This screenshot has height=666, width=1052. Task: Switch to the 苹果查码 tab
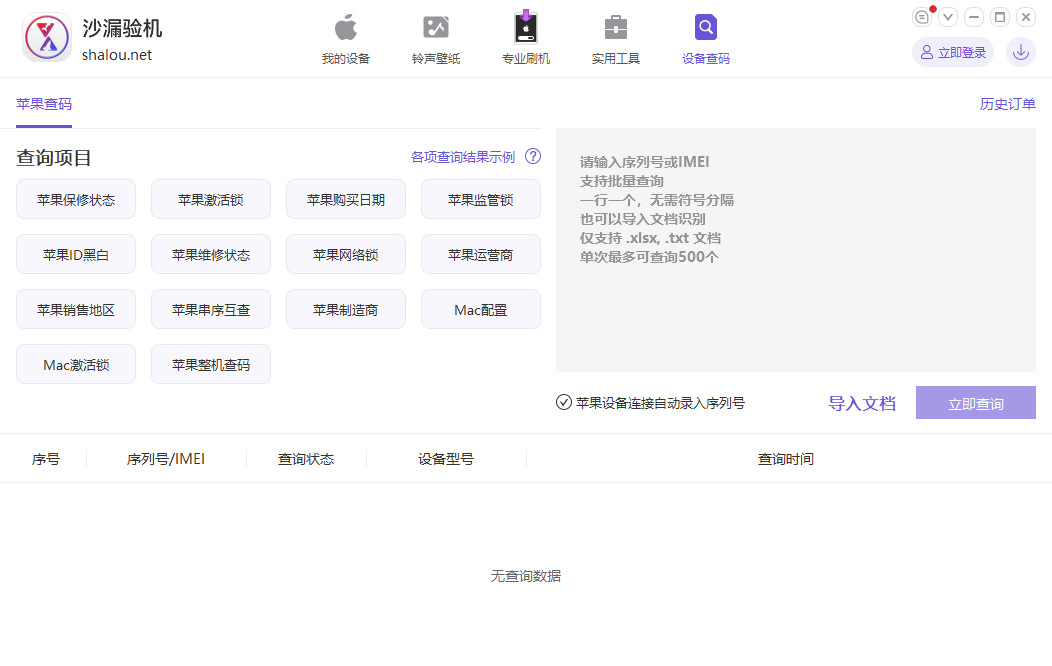pyautogui.click(x=44, y=104)
